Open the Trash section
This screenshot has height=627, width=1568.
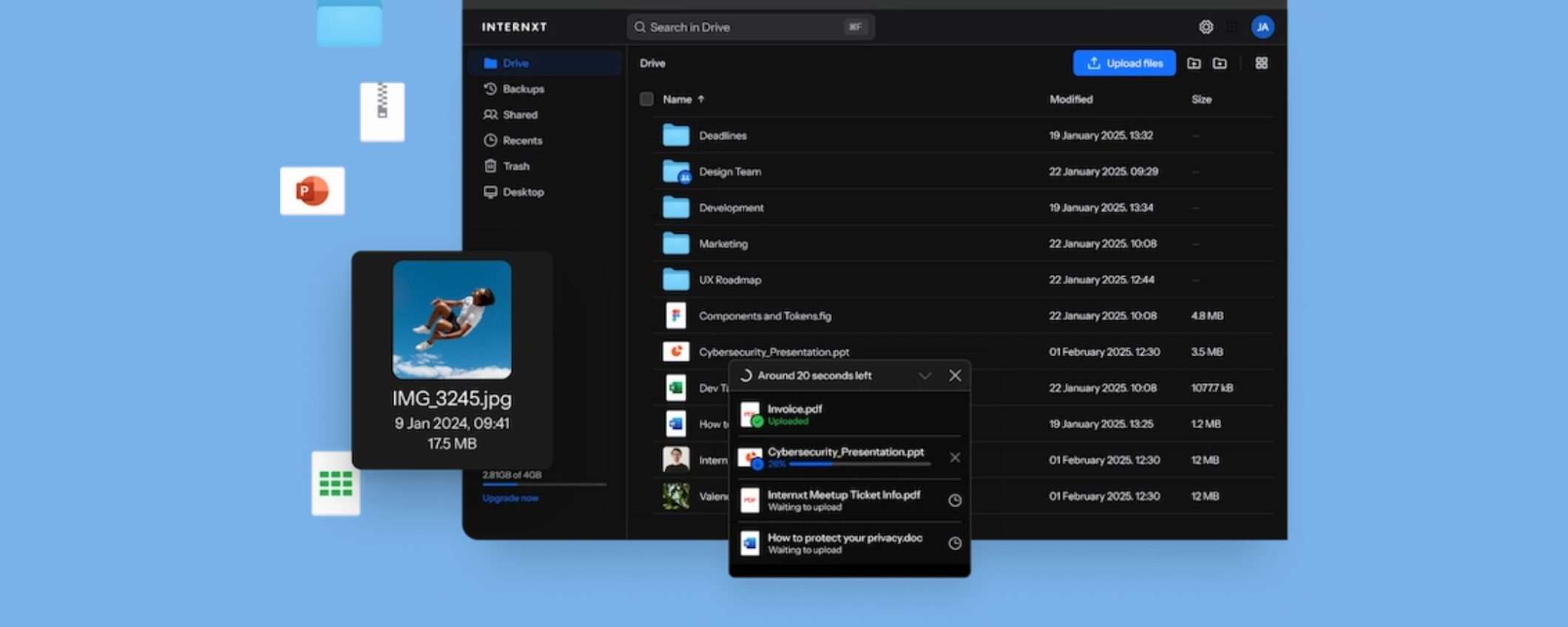516,166
